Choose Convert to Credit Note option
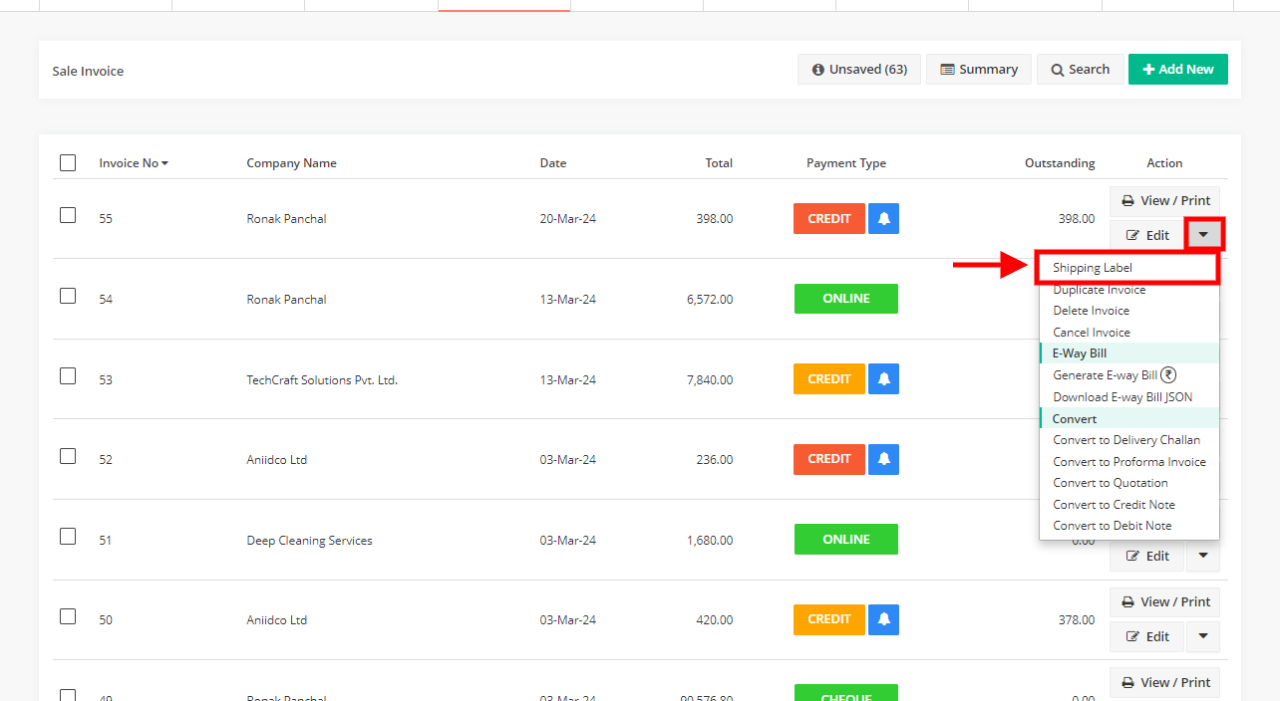This screenshot has height=701, width=1280. [x=1113, y=505]
